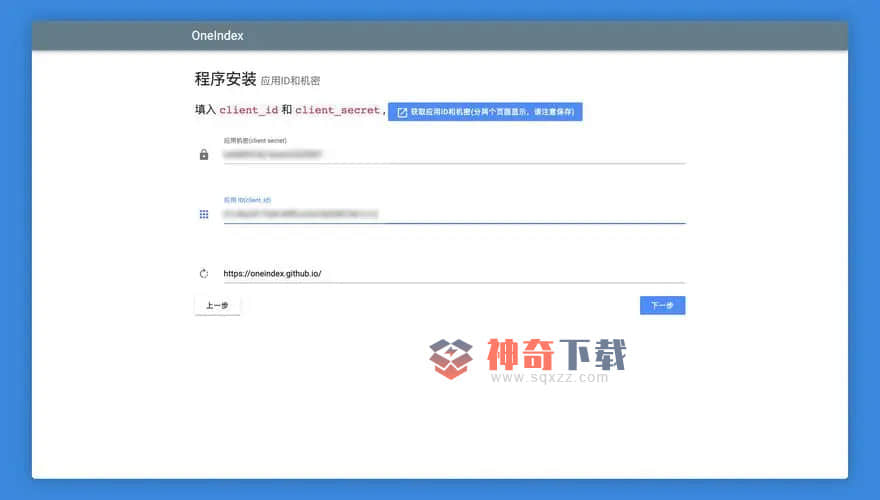
Task: Open the 获取应用ID和机密 button
Action: (485, 112)
